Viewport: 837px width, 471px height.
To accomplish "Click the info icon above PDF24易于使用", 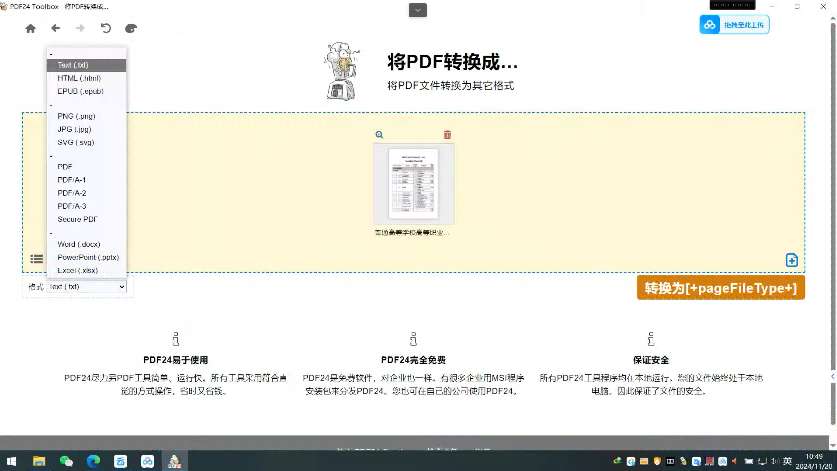I will (x=176, y=339).
